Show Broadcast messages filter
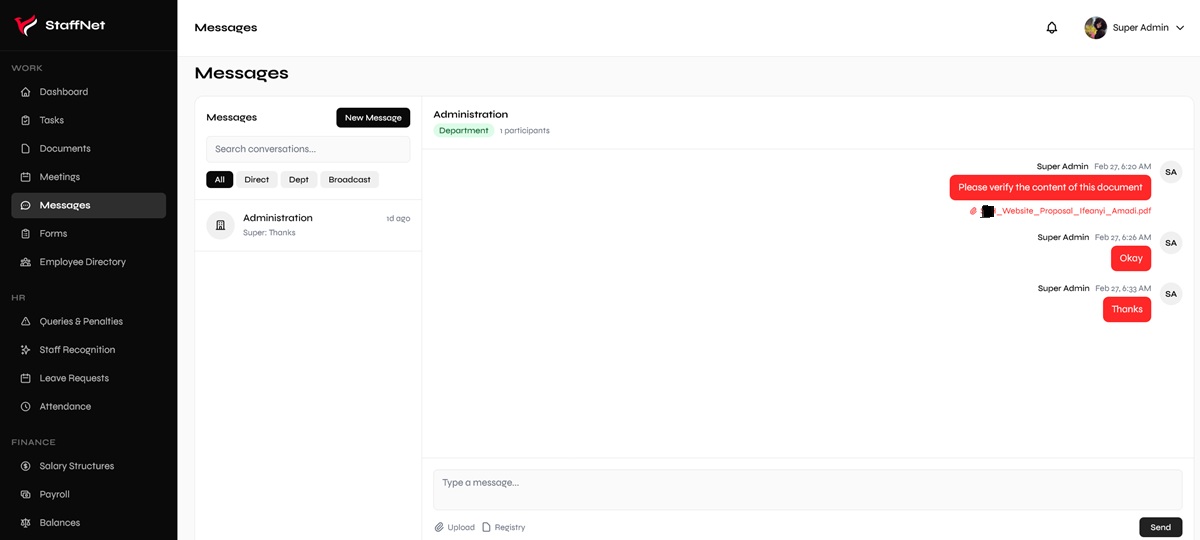The image size is (1200, 540). (349, 180)
